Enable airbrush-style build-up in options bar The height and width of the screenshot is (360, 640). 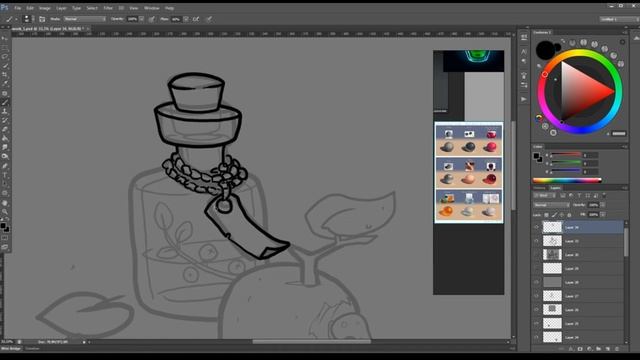(x=196, y=19)
